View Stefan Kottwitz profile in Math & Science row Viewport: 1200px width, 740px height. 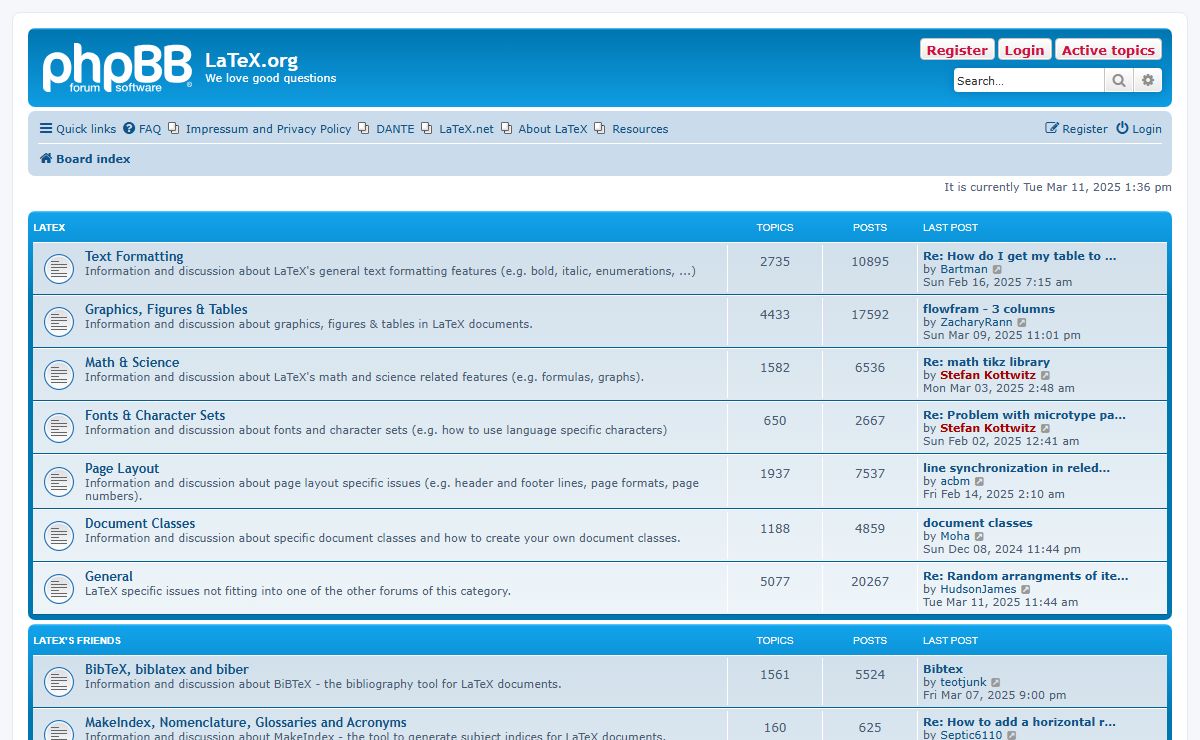(x=988, y=375)
